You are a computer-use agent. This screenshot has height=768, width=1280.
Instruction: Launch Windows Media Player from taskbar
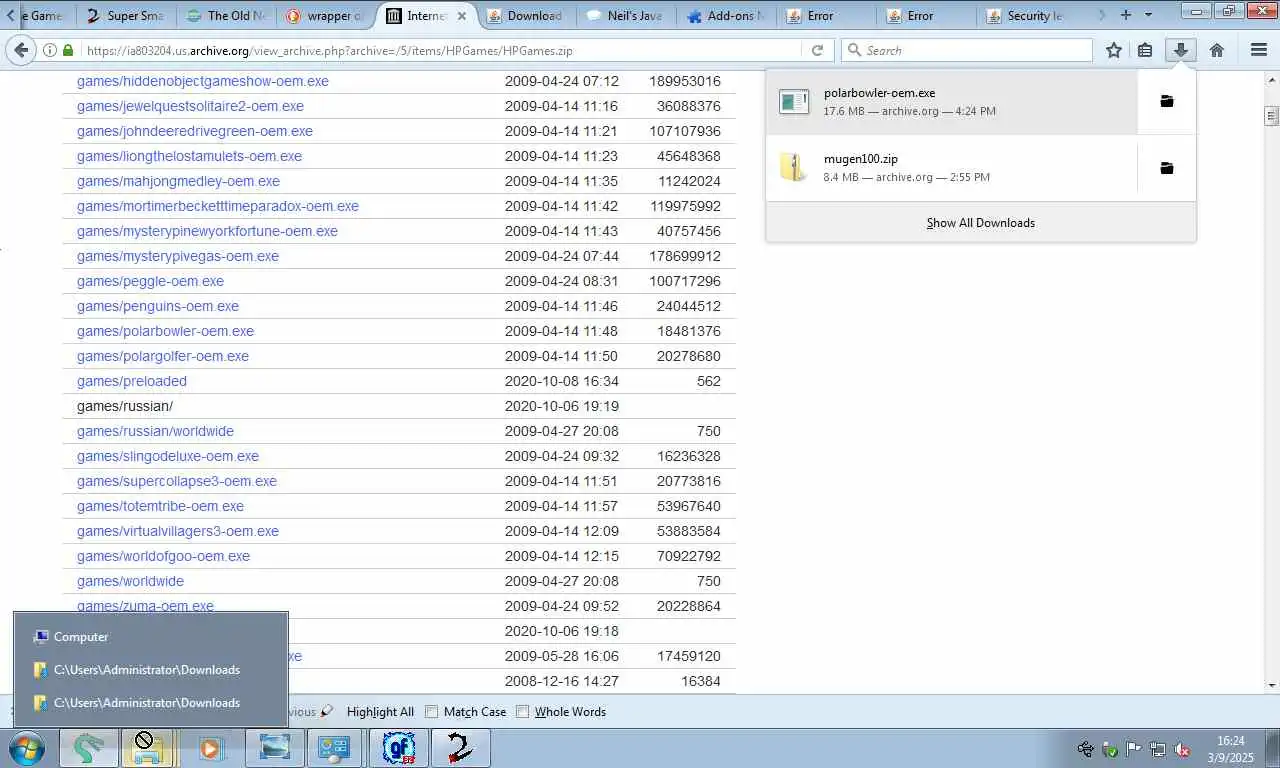click(210, 748)
